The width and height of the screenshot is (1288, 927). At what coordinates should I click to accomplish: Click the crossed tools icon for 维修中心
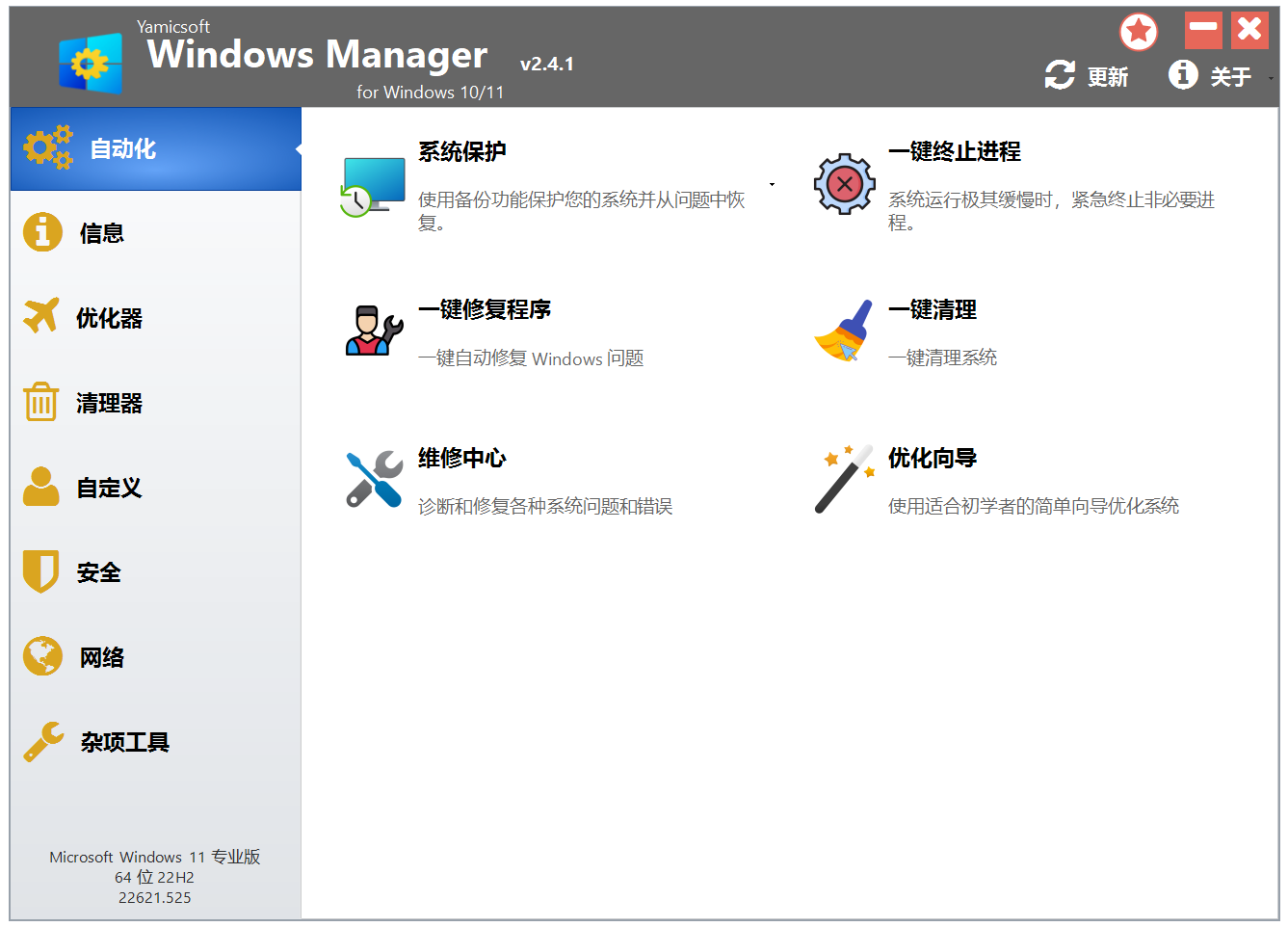coord(374,478)
